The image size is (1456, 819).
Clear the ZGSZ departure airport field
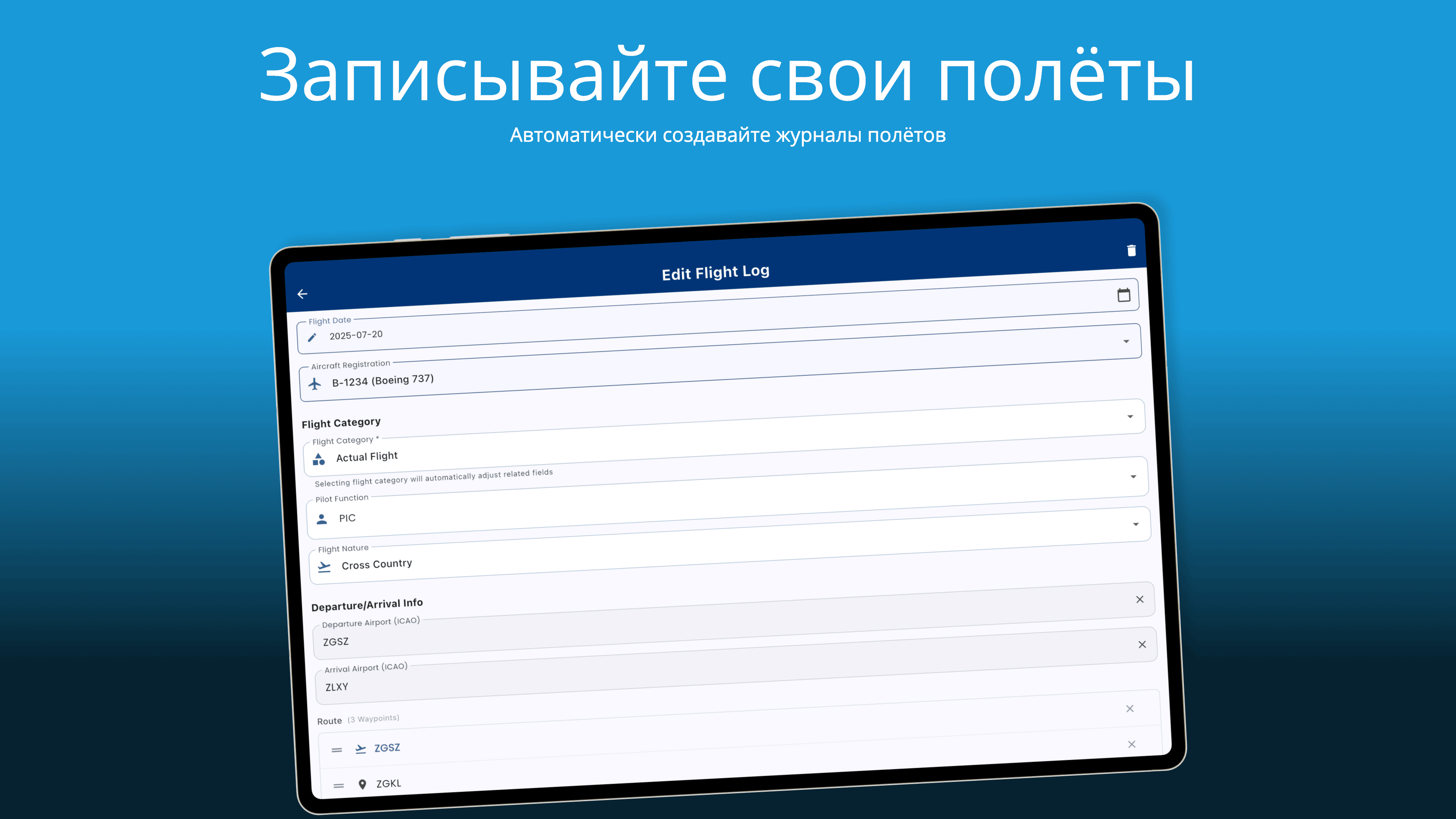tap(1142, 644)
